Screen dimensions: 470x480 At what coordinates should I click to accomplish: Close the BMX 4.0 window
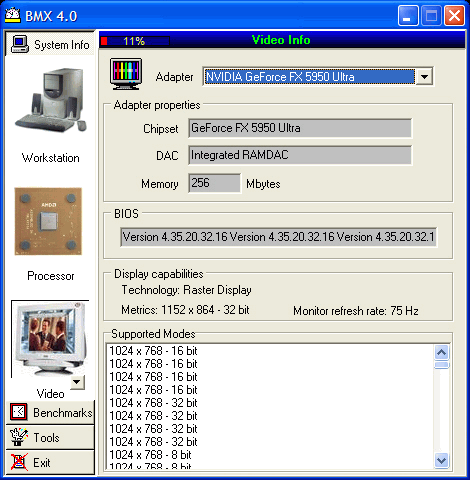click(454, 16)
